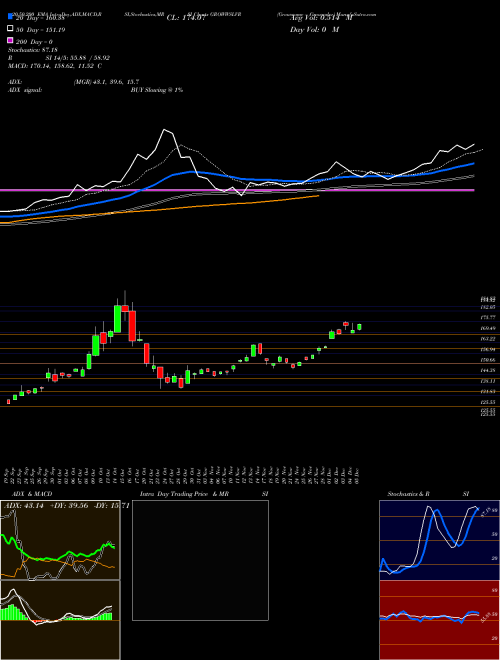This screenshot has height=660, width=500.
Task: Click the 'Day Vol: 0 M' label
Action: 314,30
